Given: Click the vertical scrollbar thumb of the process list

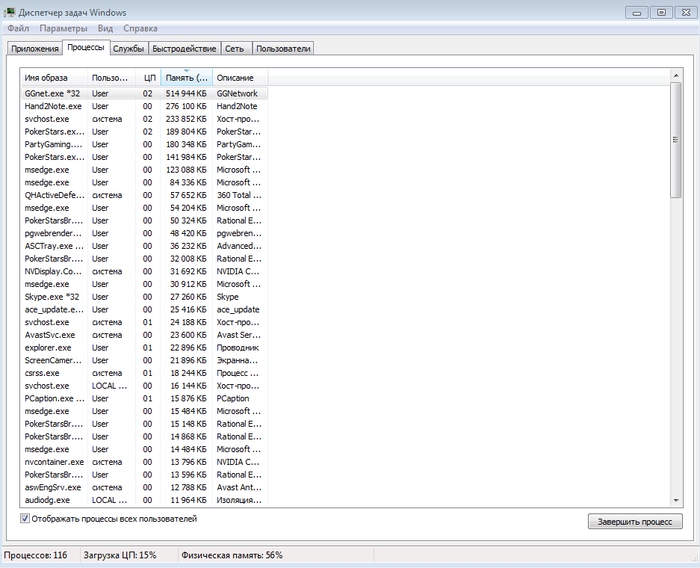Looking at the screenshot, I should (x=676, y=140).
